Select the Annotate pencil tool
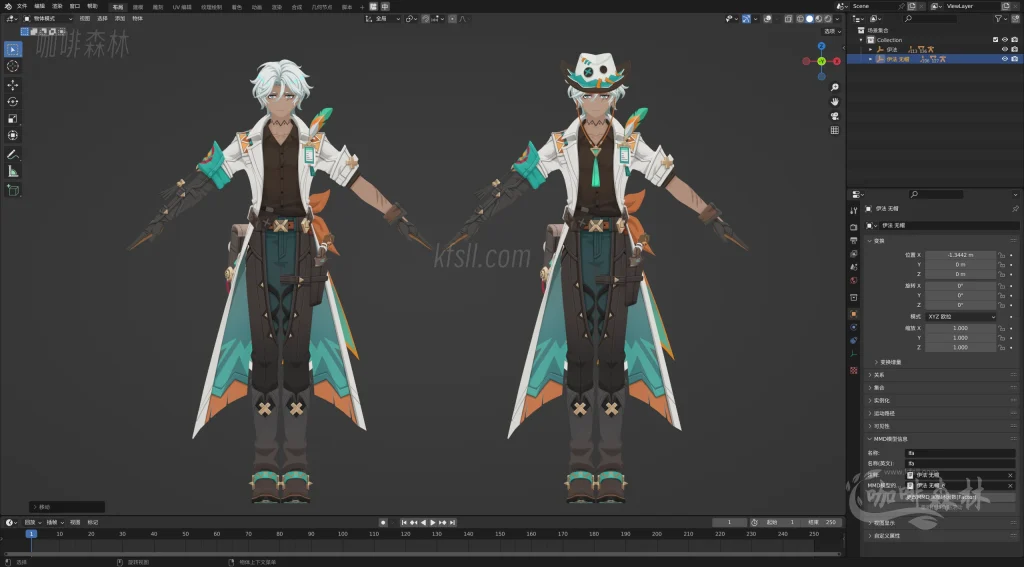The height and width of the screenshot is (567, 1024). pyautogui.click(x=12, y=155)
